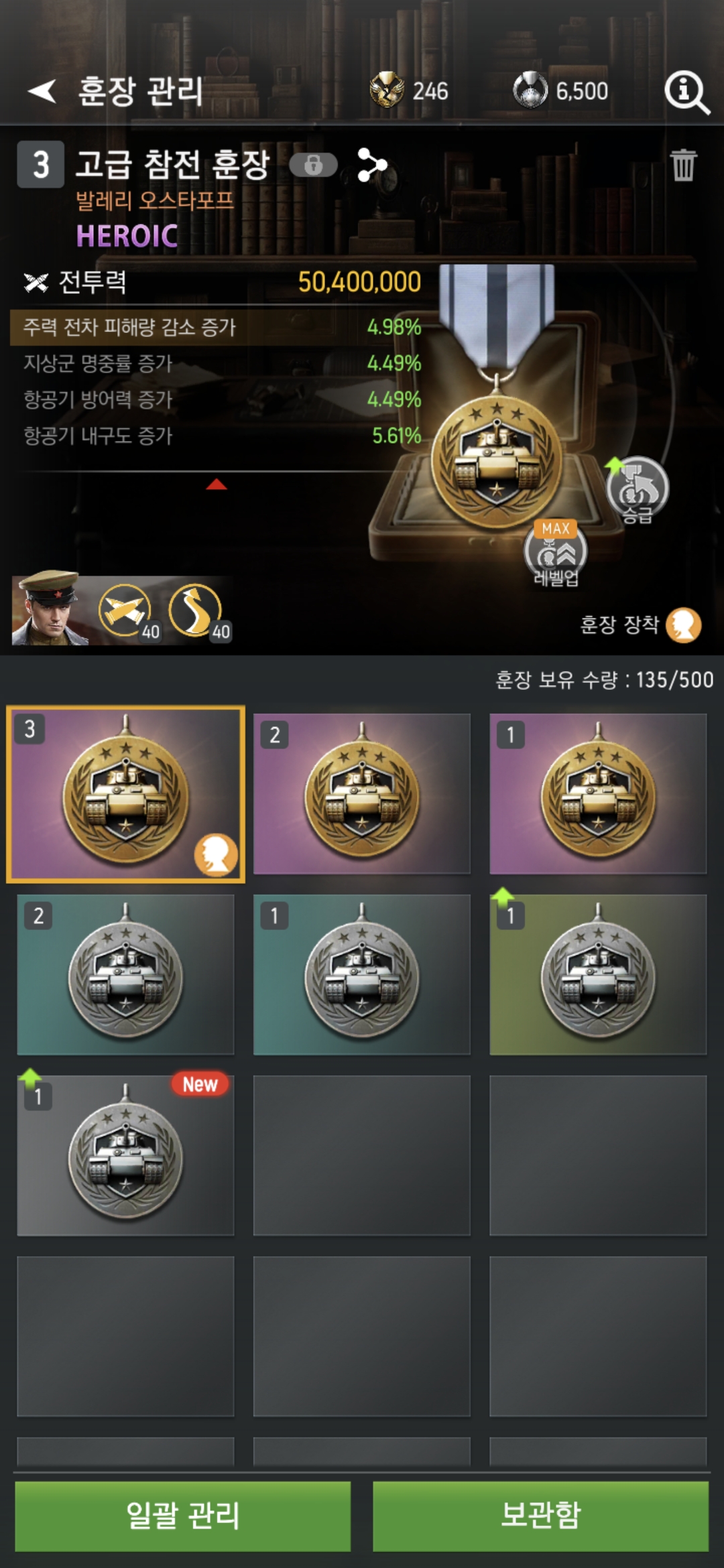
Task: Select the 주력 전차 피해량 감소 증가 stat row
Action: [216, 327]
